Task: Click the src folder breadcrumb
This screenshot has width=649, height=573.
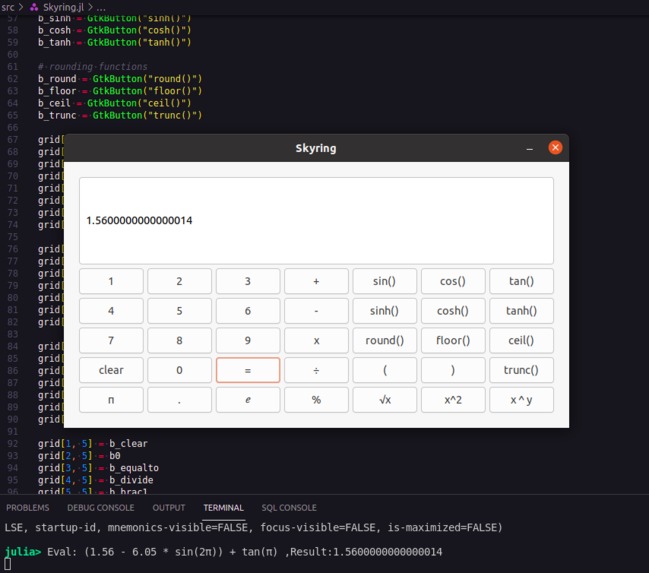Action: click(x=7, y=7)
